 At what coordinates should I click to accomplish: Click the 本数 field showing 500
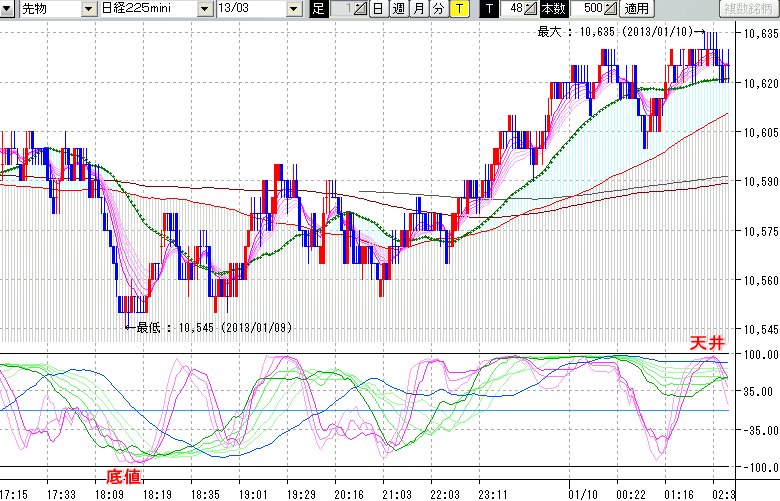590,9
